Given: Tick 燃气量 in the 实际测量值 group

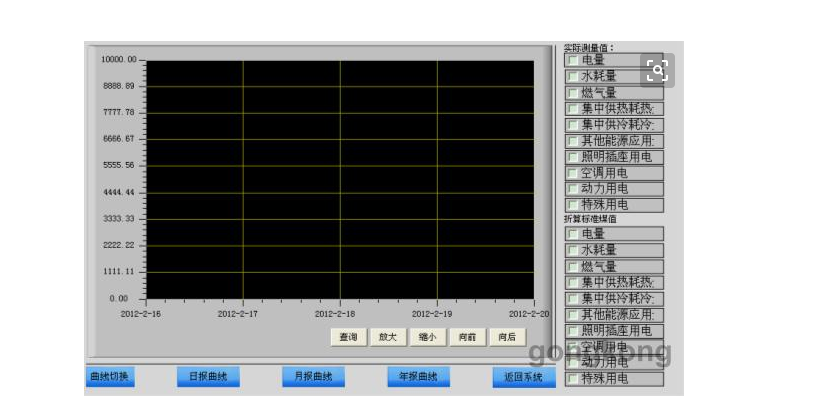Looking at the screenshot, I should pyautogui.click(x=573, y=92).
